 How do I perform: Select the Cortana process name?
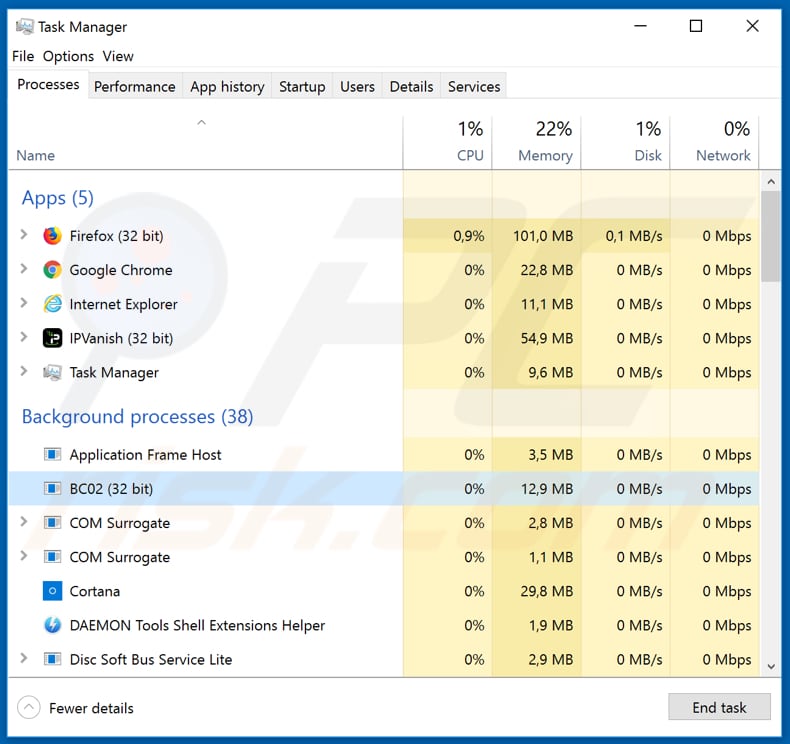(x=95, y=591)
